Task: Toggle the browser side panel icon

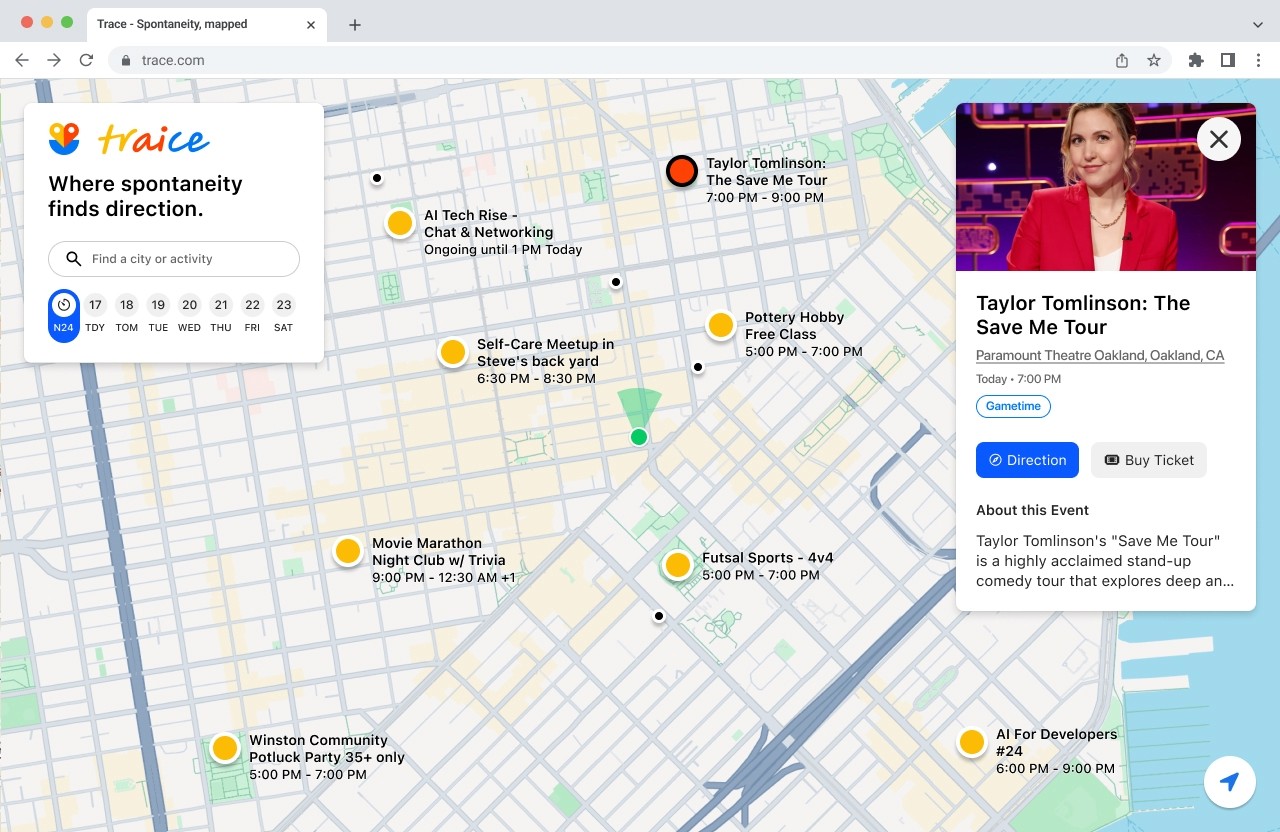Action: point(1228,60)
